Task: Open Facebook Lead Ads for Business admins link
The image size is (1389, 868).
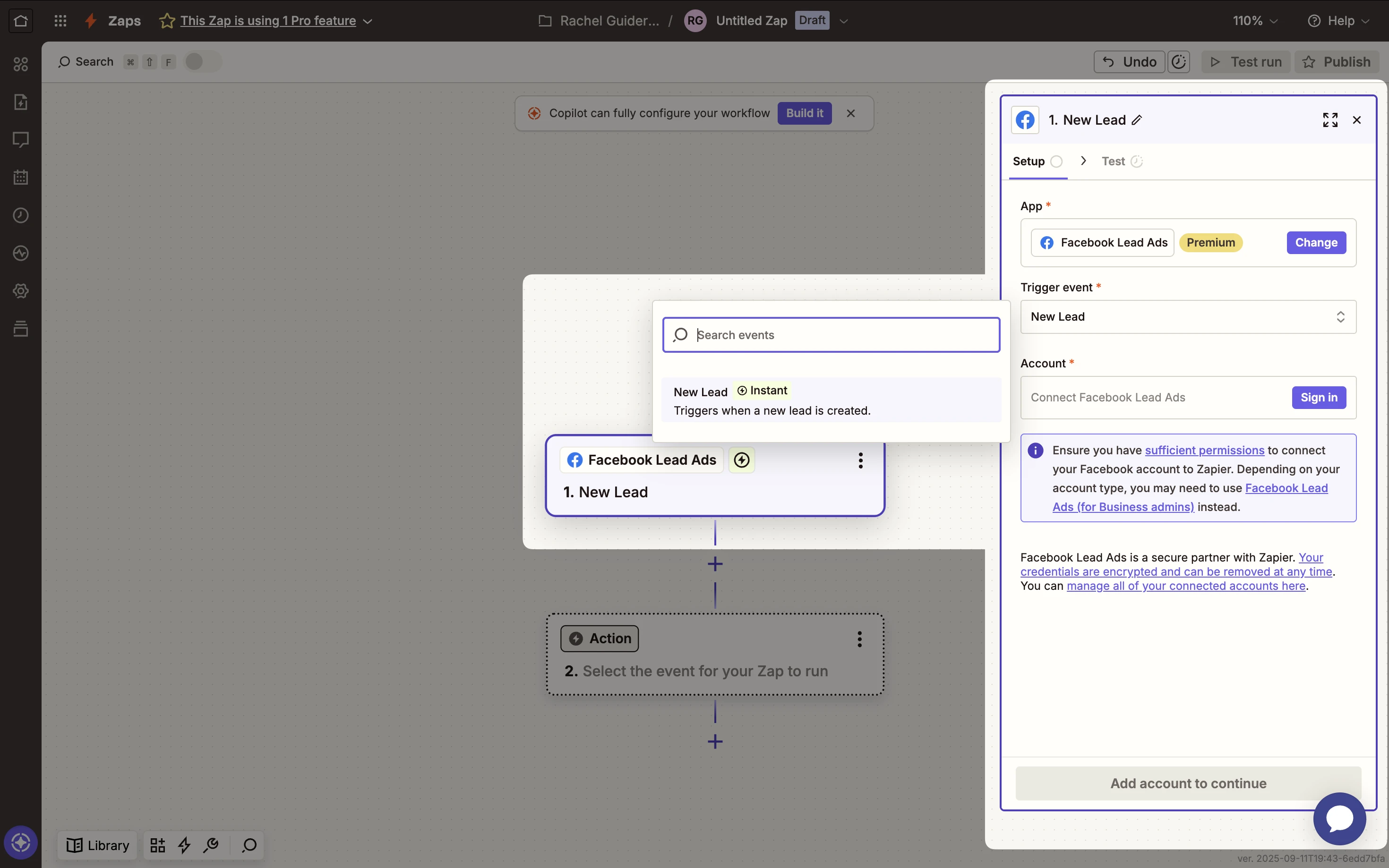Action: click(1190, 498)
